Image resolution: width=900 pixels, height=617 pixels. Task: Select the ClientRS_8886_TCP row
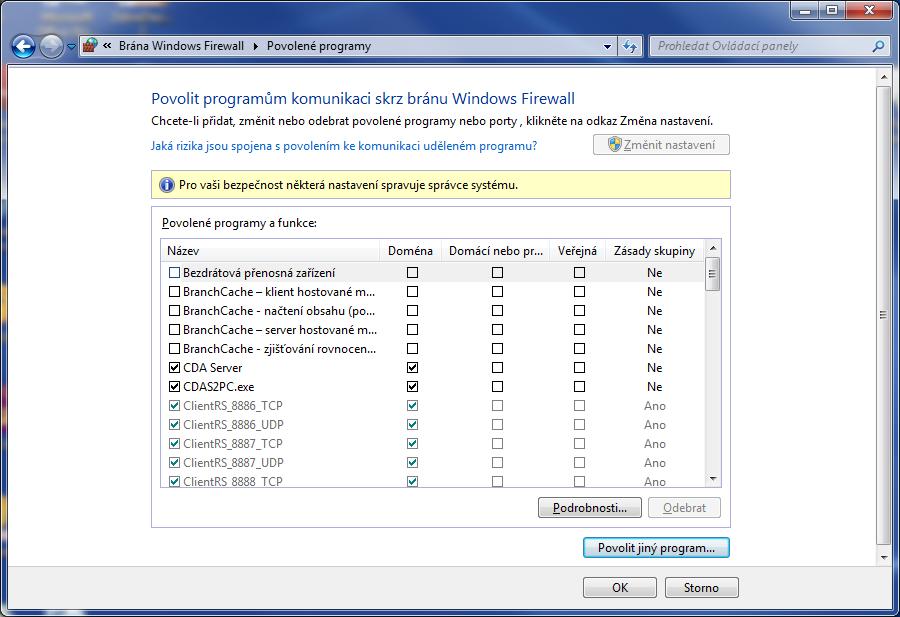433,406
